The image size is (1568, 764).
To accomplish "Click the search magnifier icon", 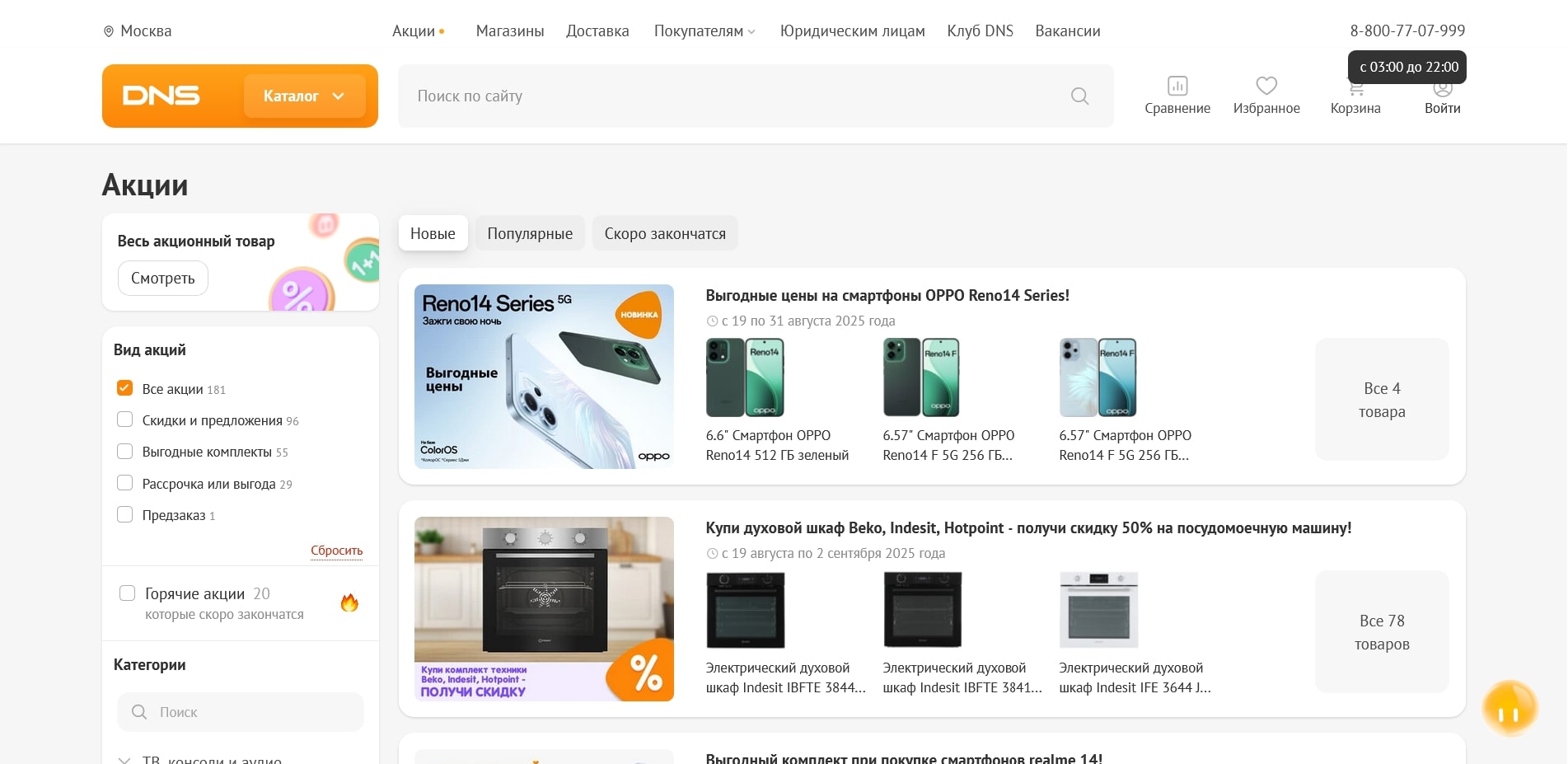I will [1079, 96].
